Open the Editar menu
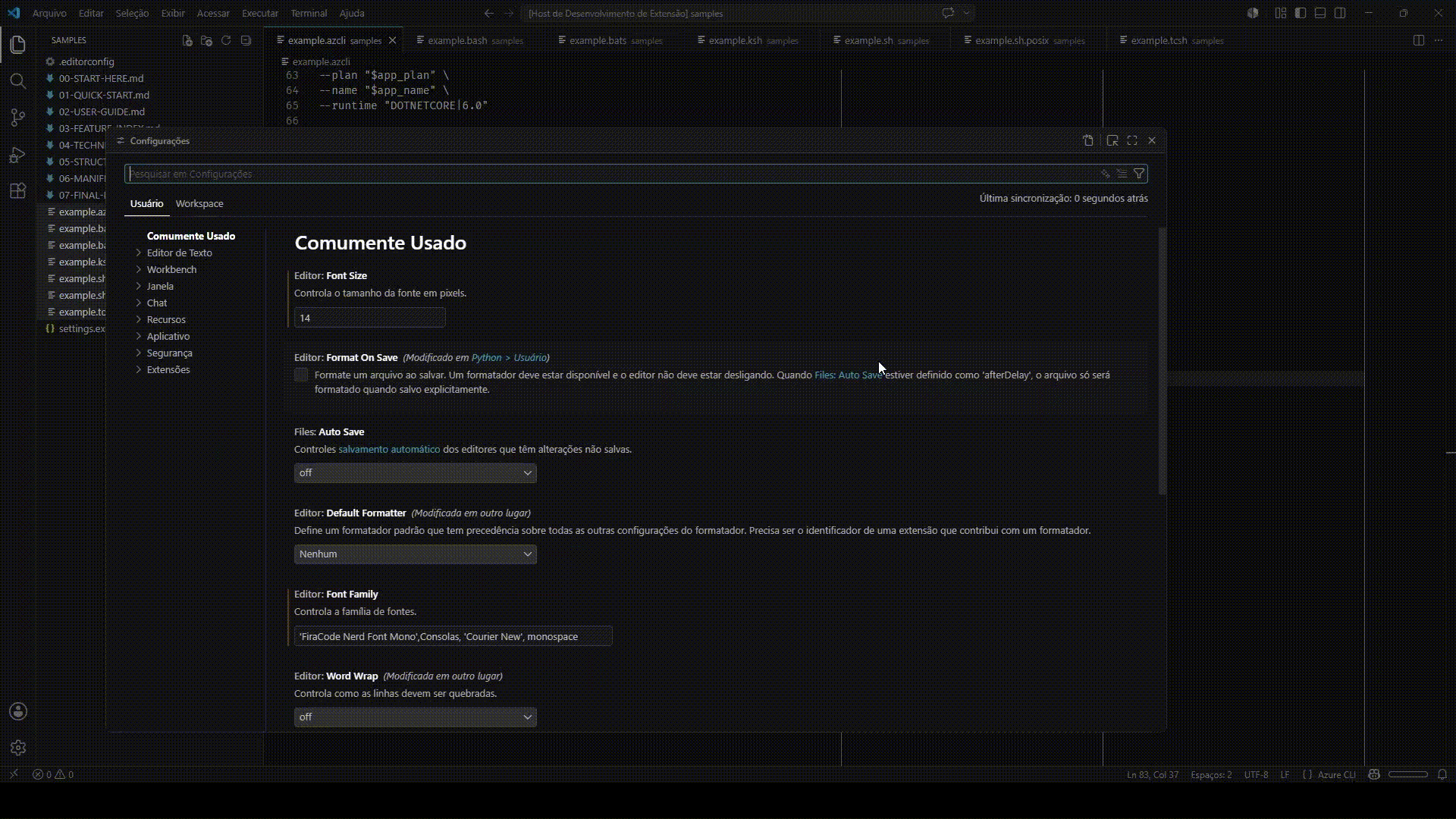 tap(91, 13)
